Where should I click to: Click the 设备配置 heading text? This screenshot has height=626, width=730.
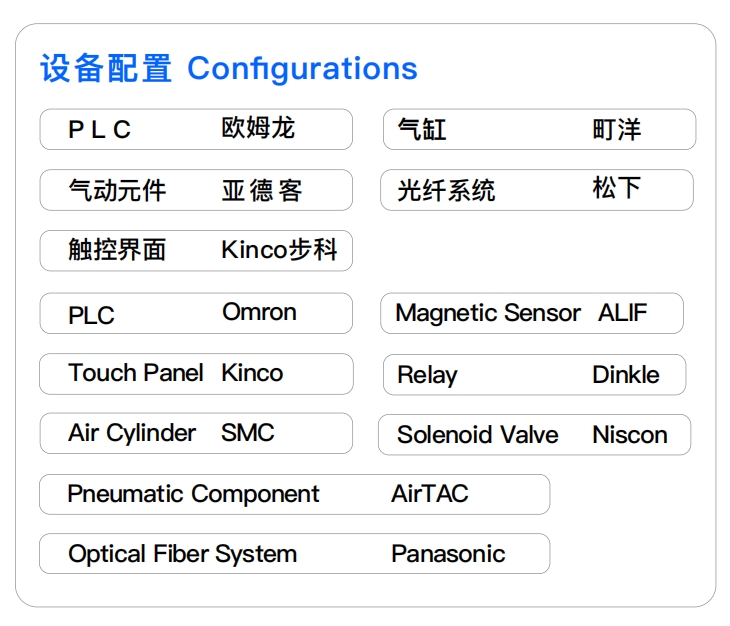click(x=106, y=69)
